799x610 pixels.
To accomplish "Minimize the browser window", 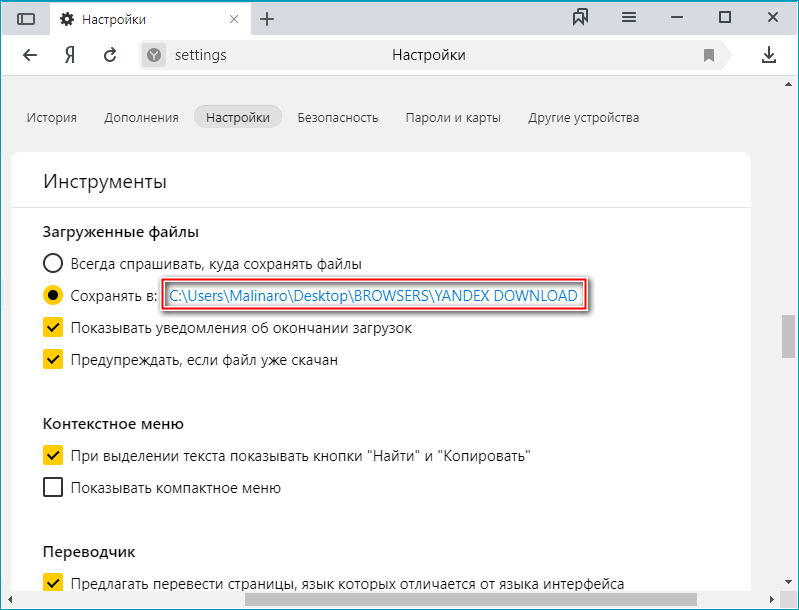I will (677, 18).
